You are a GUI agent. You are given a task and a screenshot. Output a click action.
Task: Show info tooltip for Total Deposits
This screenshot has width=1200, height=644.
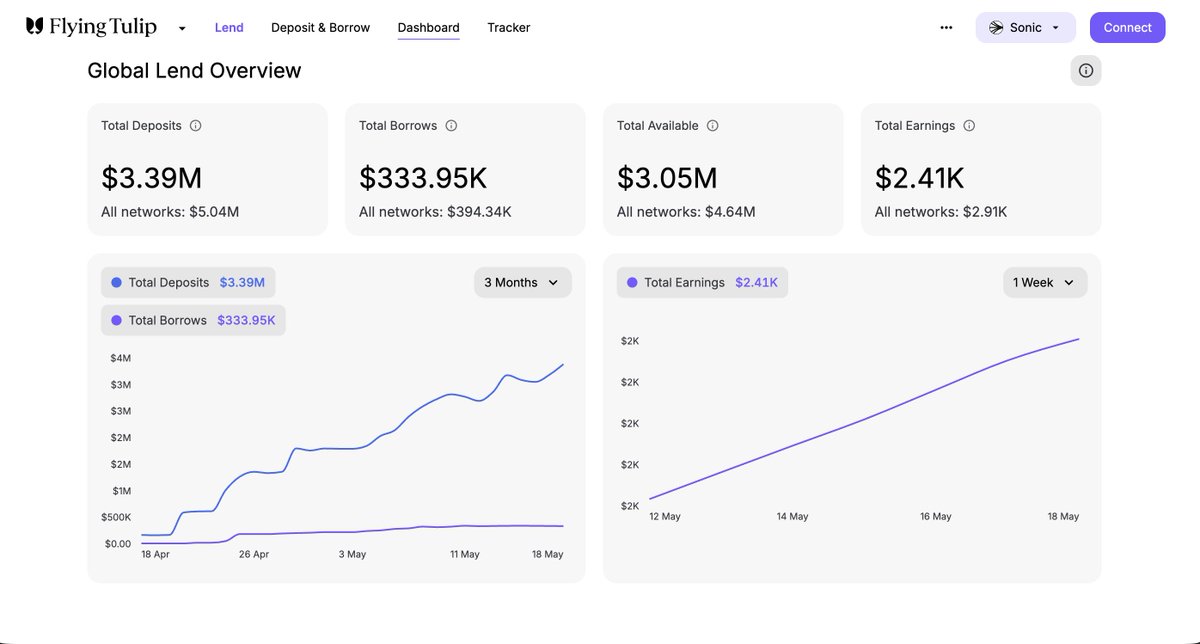coord(196,126)
